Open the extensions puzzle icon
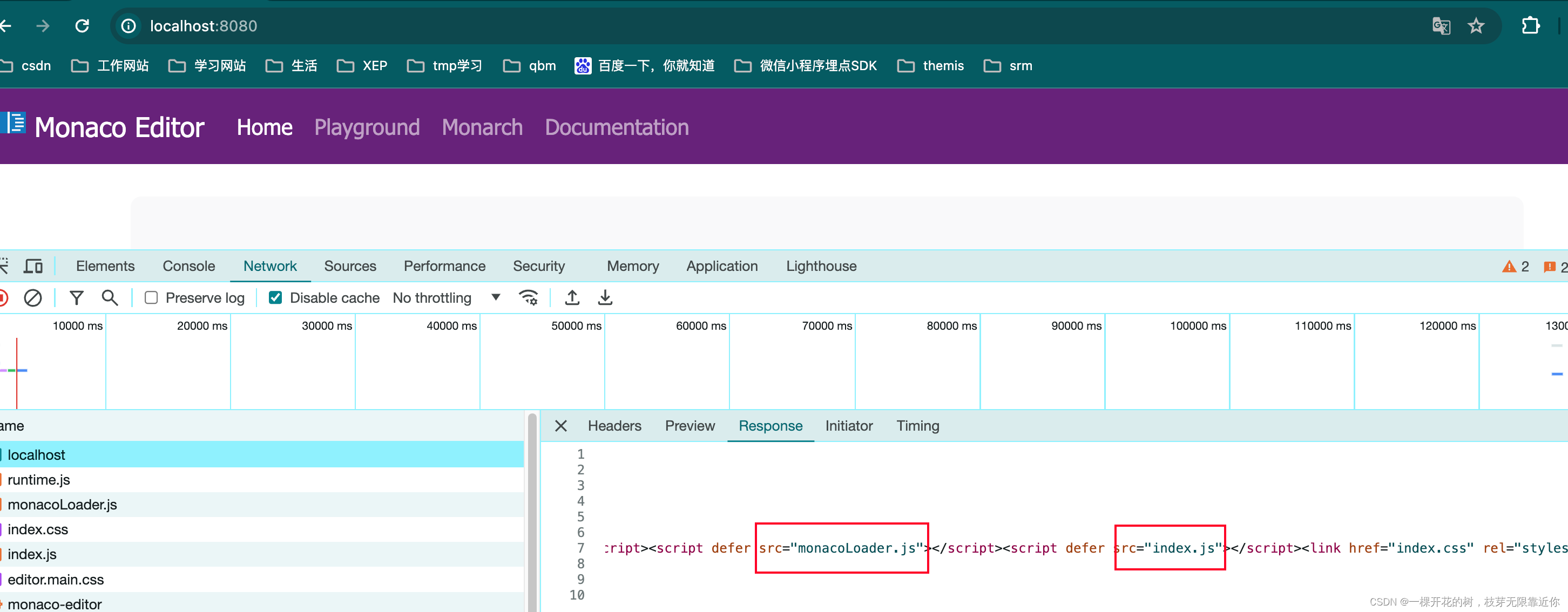The image size is (1568, 612). coord(1530,25)
